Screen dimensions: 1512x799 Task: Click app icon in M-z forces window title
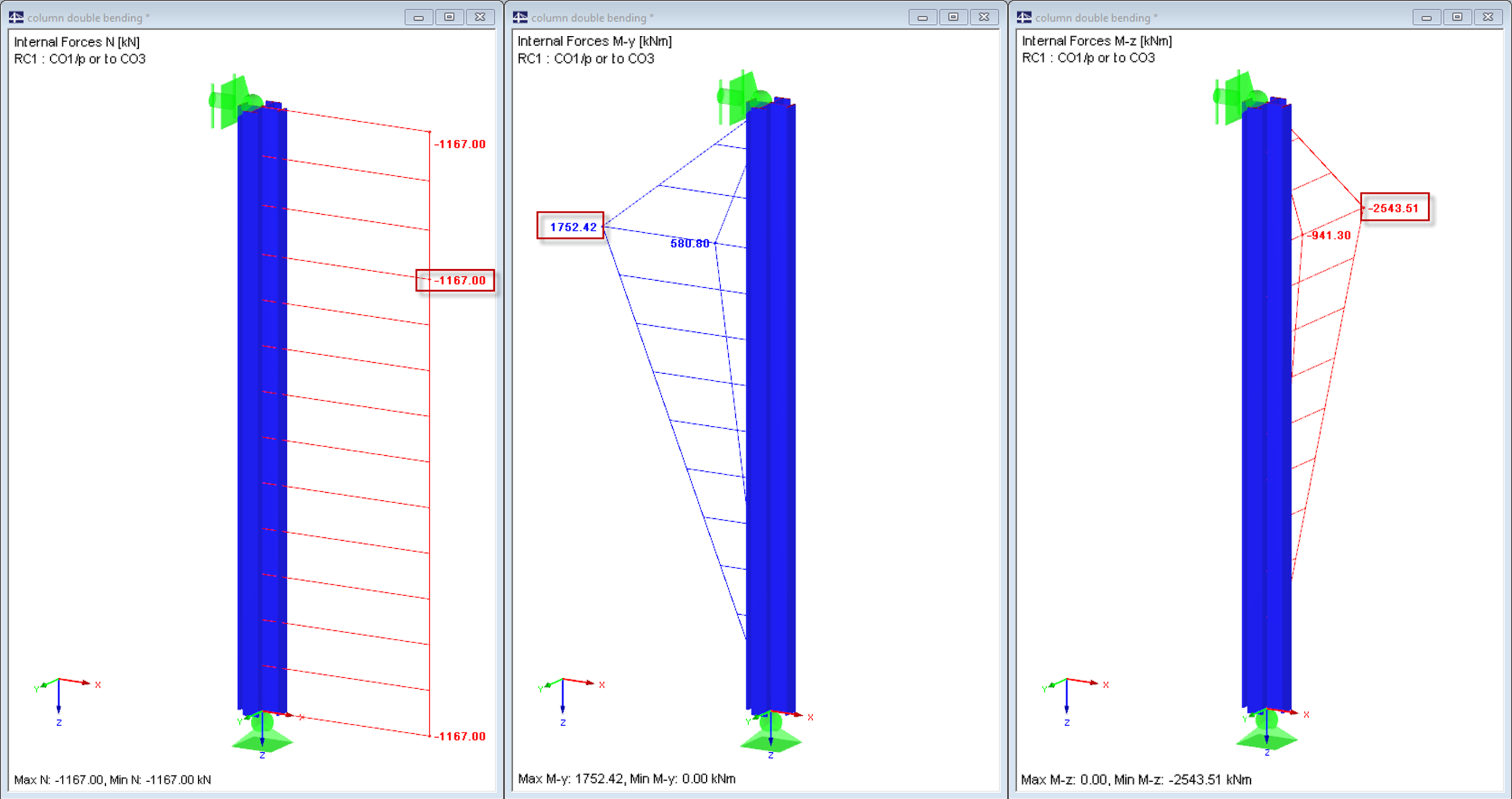(1024, 17)
